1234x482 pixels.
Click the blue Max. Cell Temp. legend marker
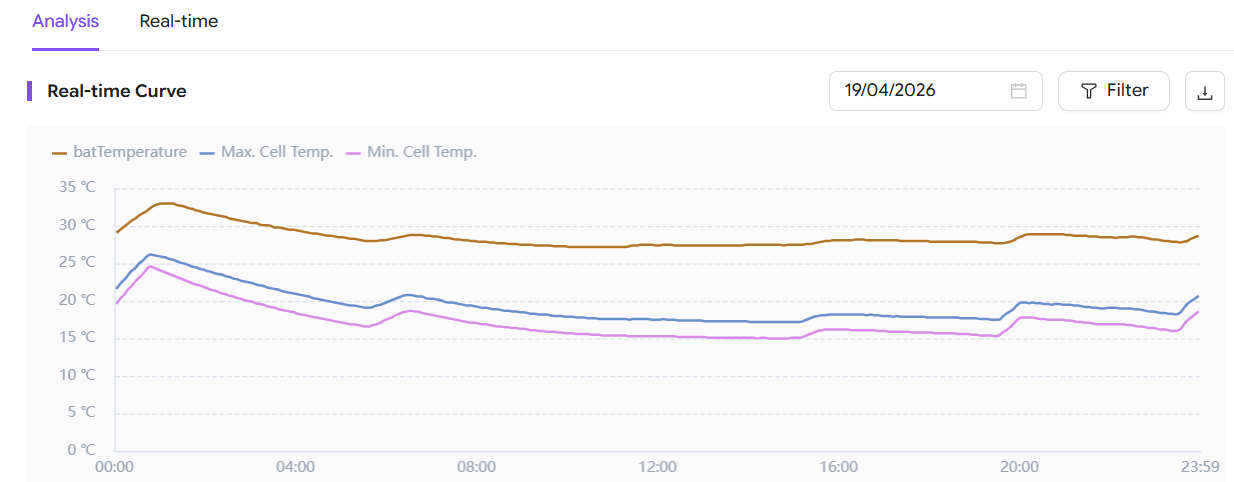207,153
